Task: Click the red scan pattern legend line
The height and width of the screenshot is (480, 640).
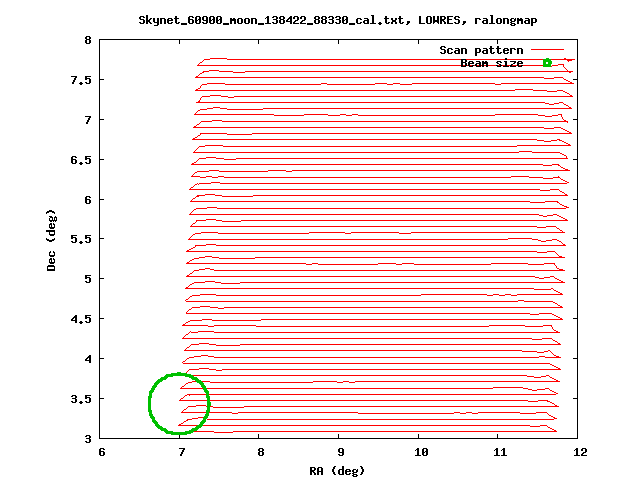Action: tap(547, 50)
